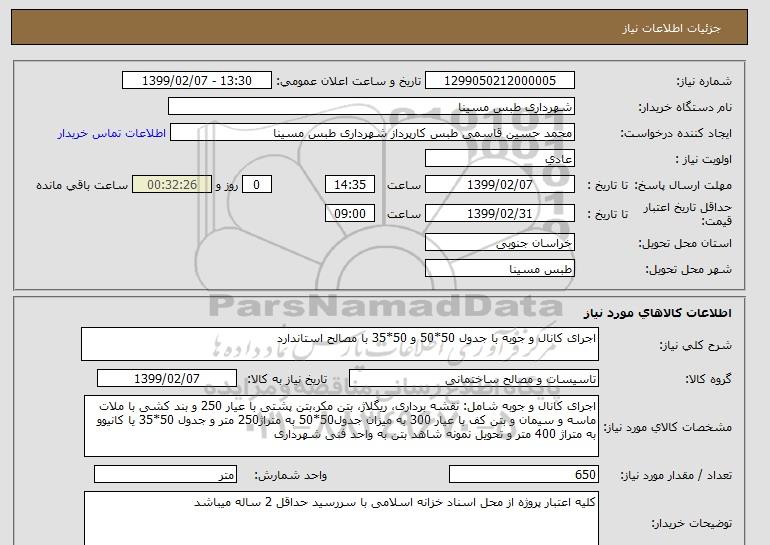Click the label ایجاد کننده درخواست
770x545 pixels.
click(676, 134)
